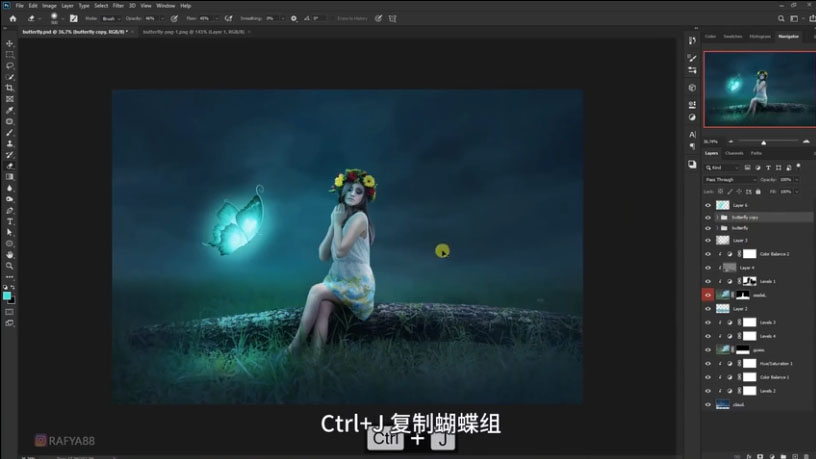Select the Move tool
This screenshot has width=816, height=459.
[x=9, y=43]
